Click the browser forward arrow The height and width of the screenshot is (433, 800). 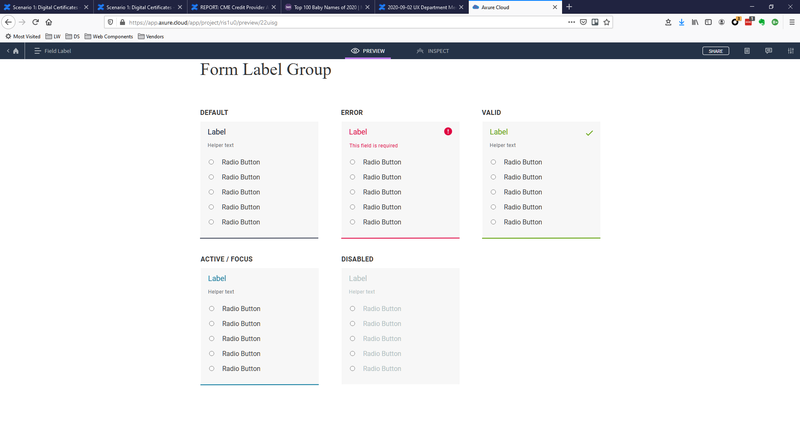pos(22,22)
